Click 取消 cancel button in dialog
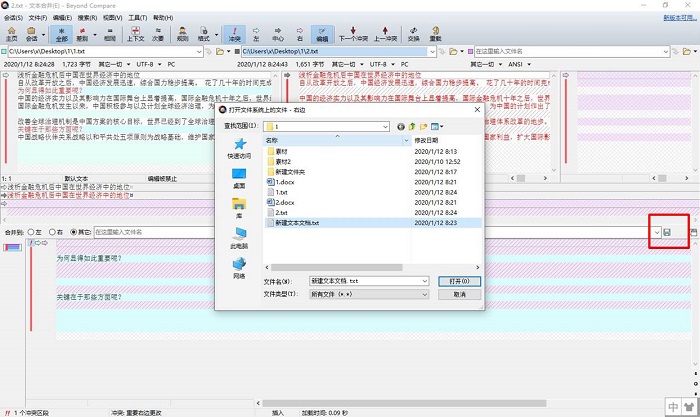This screenshot has height=417, width=700. tap(459, 294)
